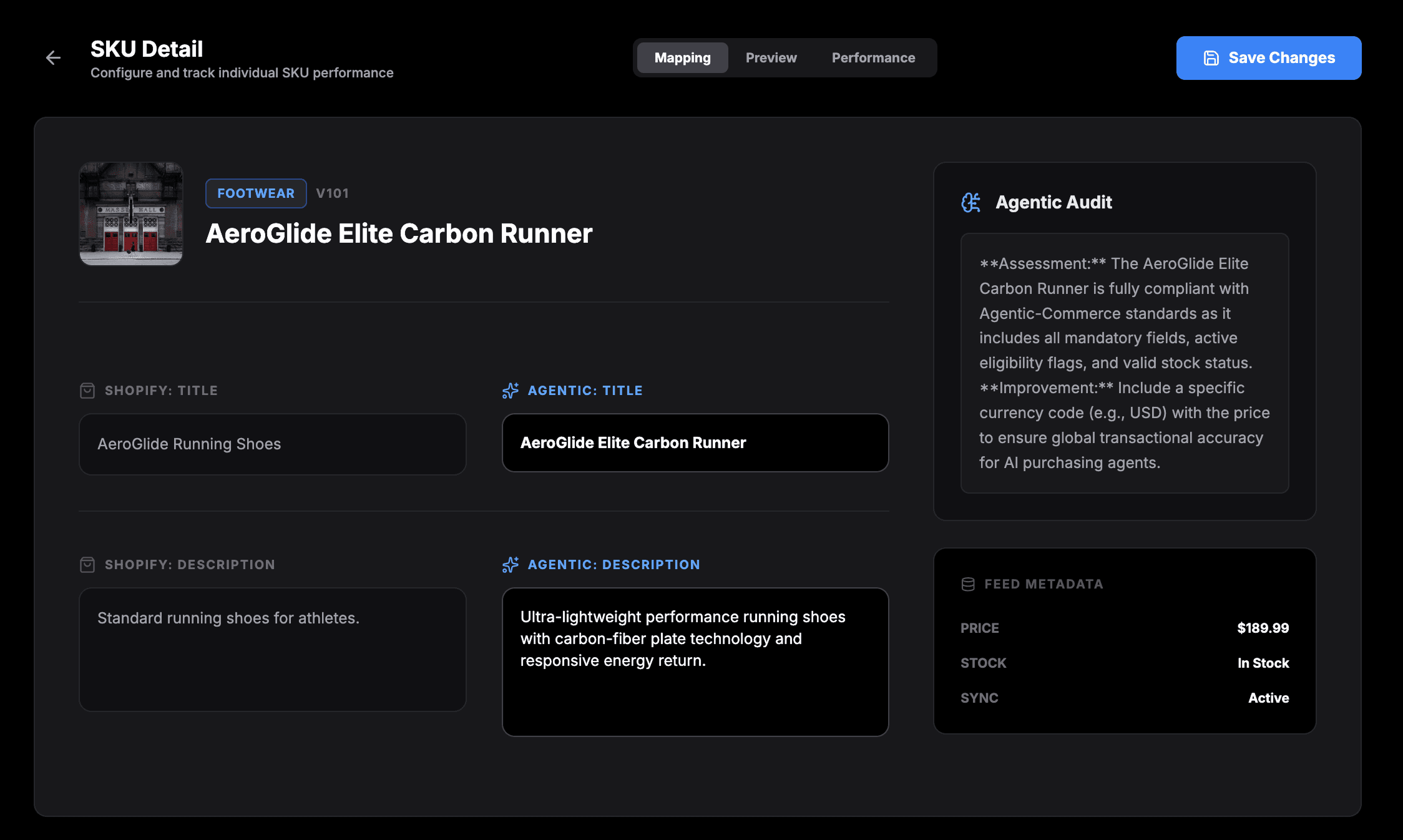
Task: Click the Shopify Description bag icon
Action: click(x=87, y=565)
